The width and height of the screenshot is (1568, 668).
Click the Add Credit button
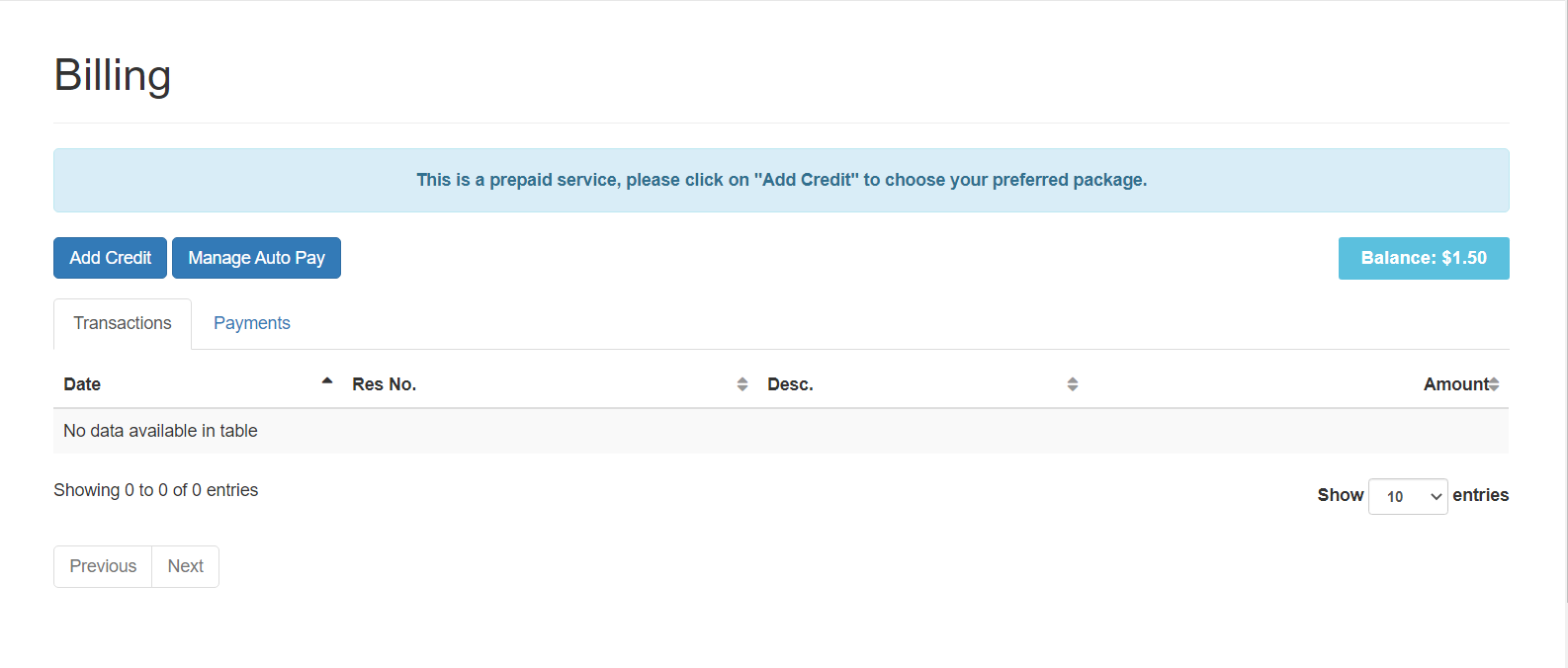110,258
